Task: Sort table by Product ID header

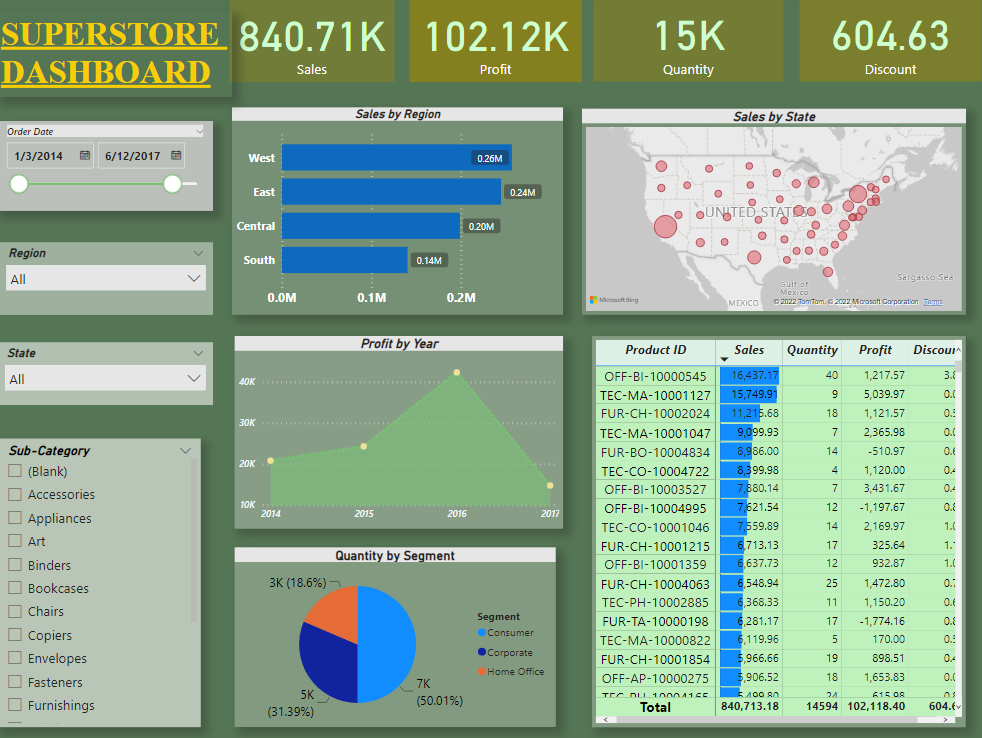Action: [x=655, y=350]
